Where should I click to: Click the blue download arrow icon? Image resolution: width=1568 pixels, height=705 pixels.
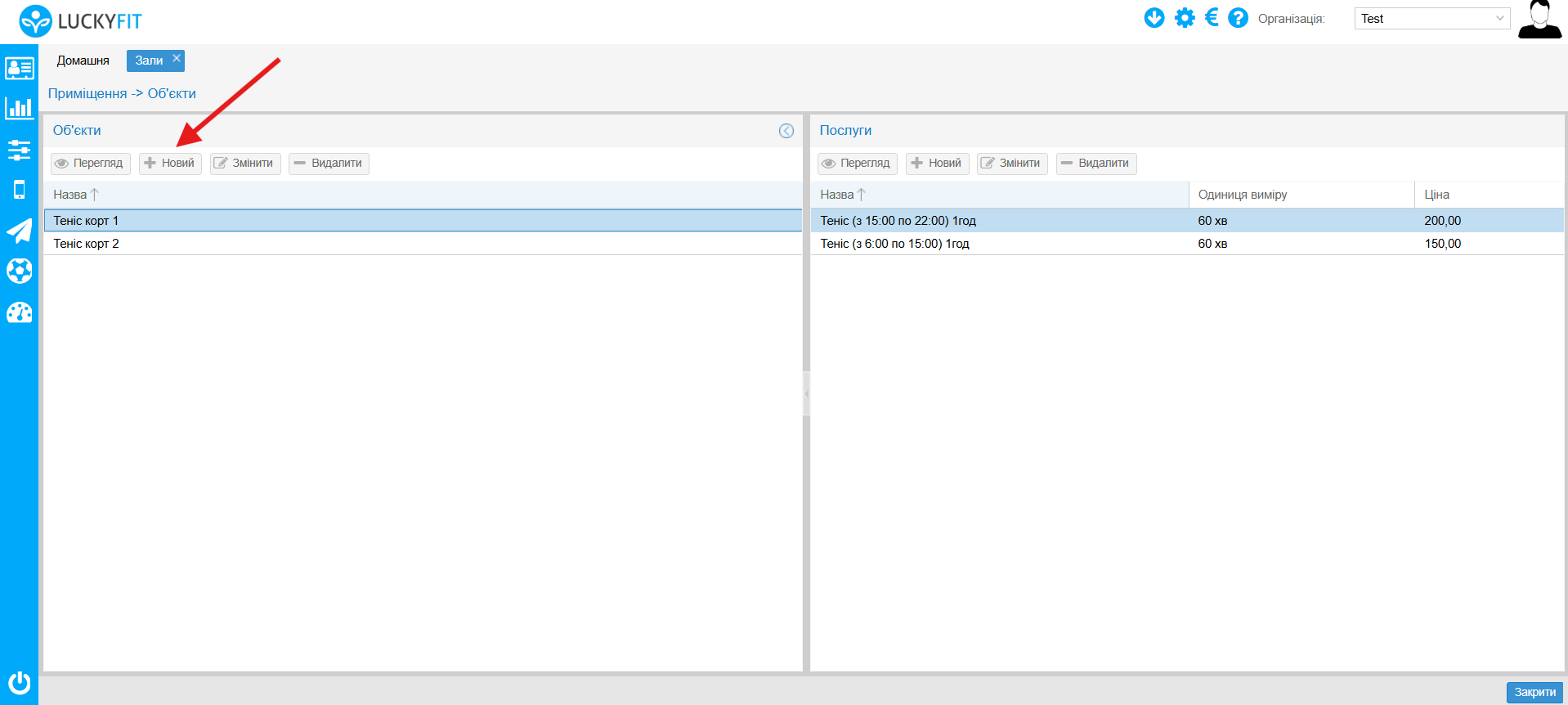(x=1154, y=18)
